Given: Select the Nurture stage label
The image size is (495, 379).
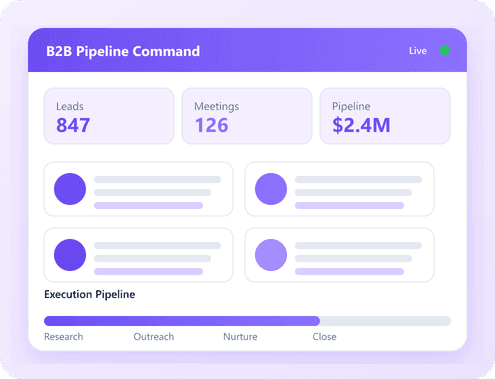Looking at the screenshot, I should pos(240,337).
